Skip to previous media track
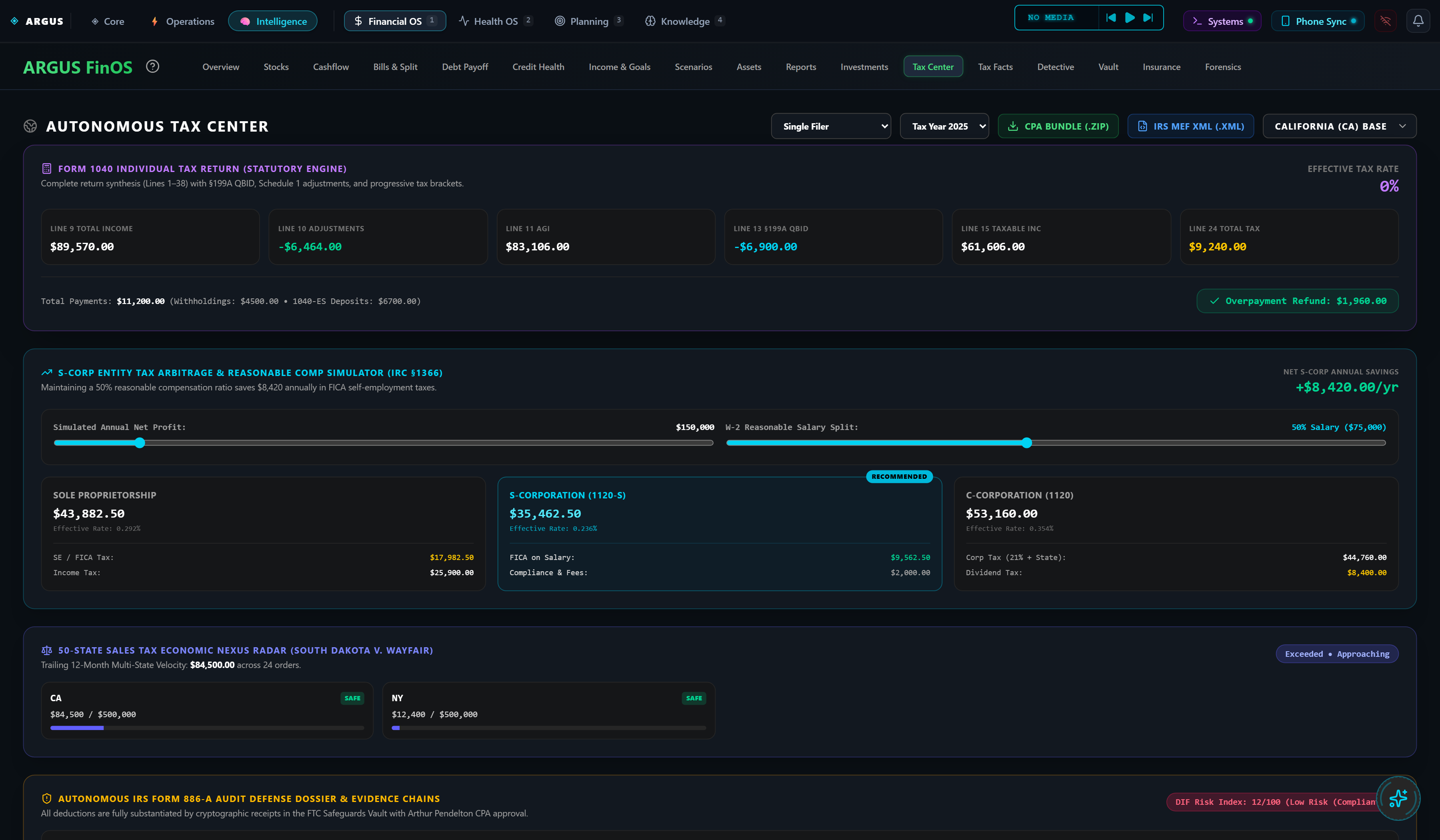This screenshot has height=840, width=1440. (1111, 18)
